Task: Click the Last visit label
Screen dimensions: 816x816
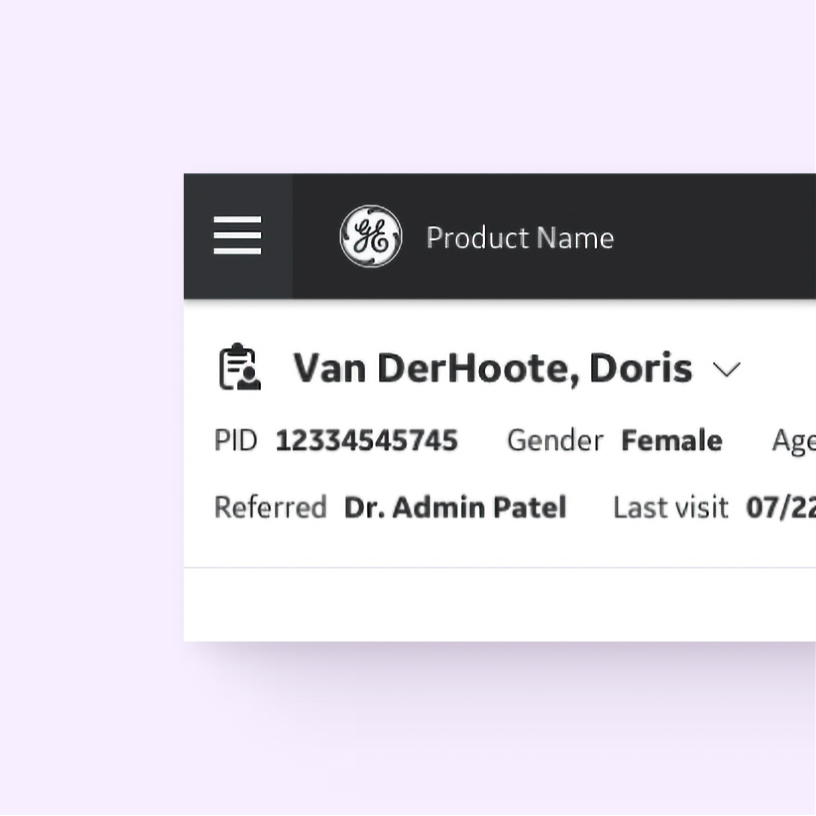Action: pyautogui.click(x=670, y=507)
